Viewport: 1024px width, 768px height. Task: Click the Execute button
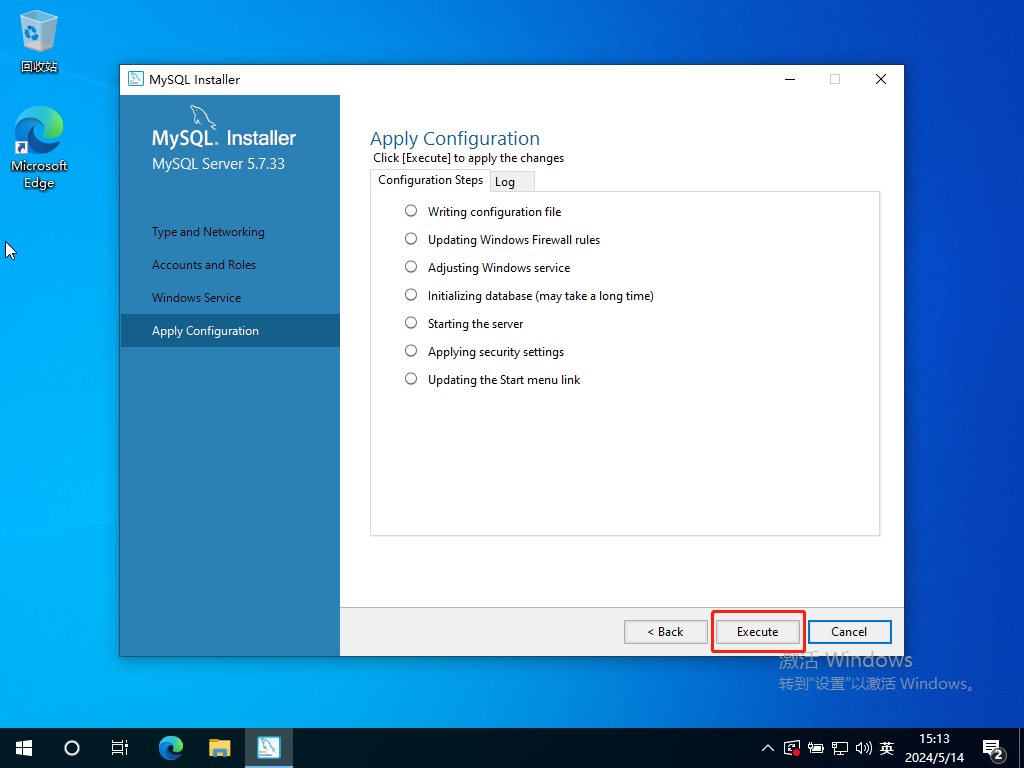(757, 632)
